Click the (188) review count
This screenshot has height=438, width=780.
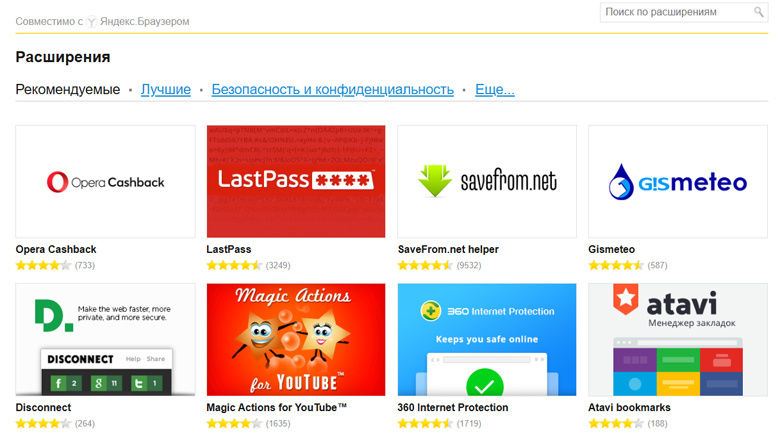[657, 424]
